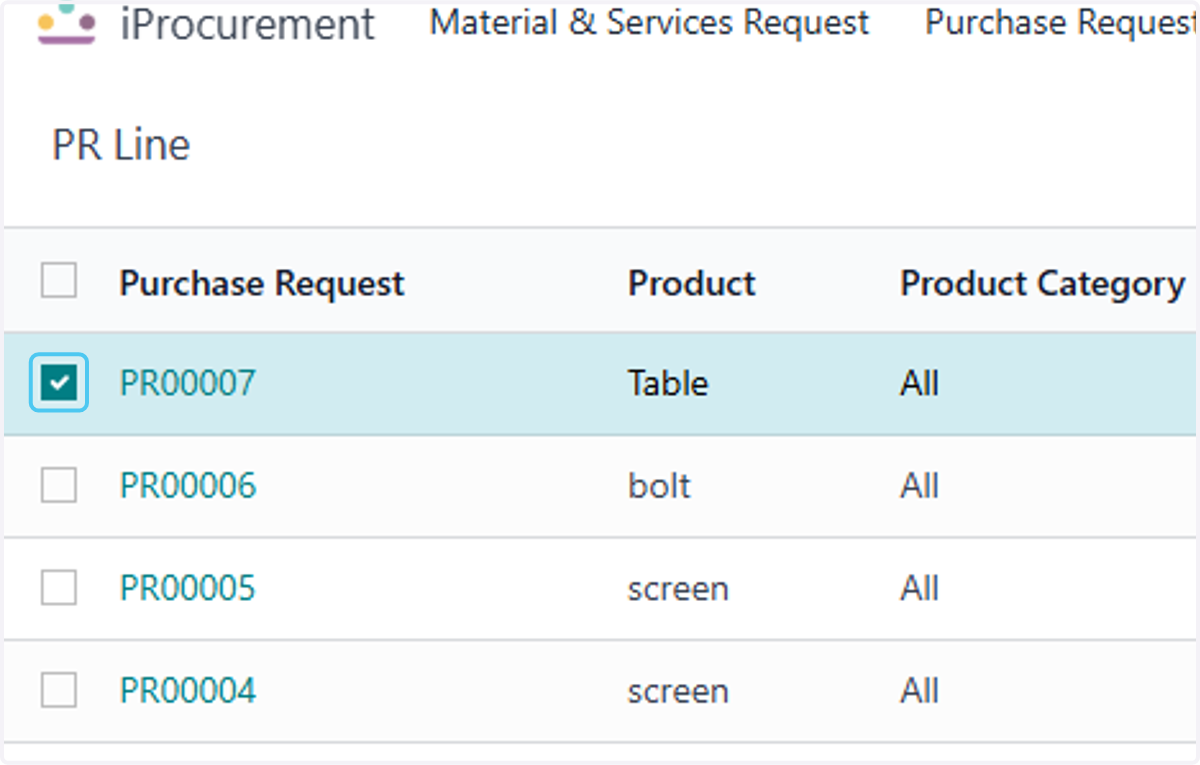The height and width of the screenshot is (765, 1200).
Task: Open purchase request PR00006
Action: (188, 486)
